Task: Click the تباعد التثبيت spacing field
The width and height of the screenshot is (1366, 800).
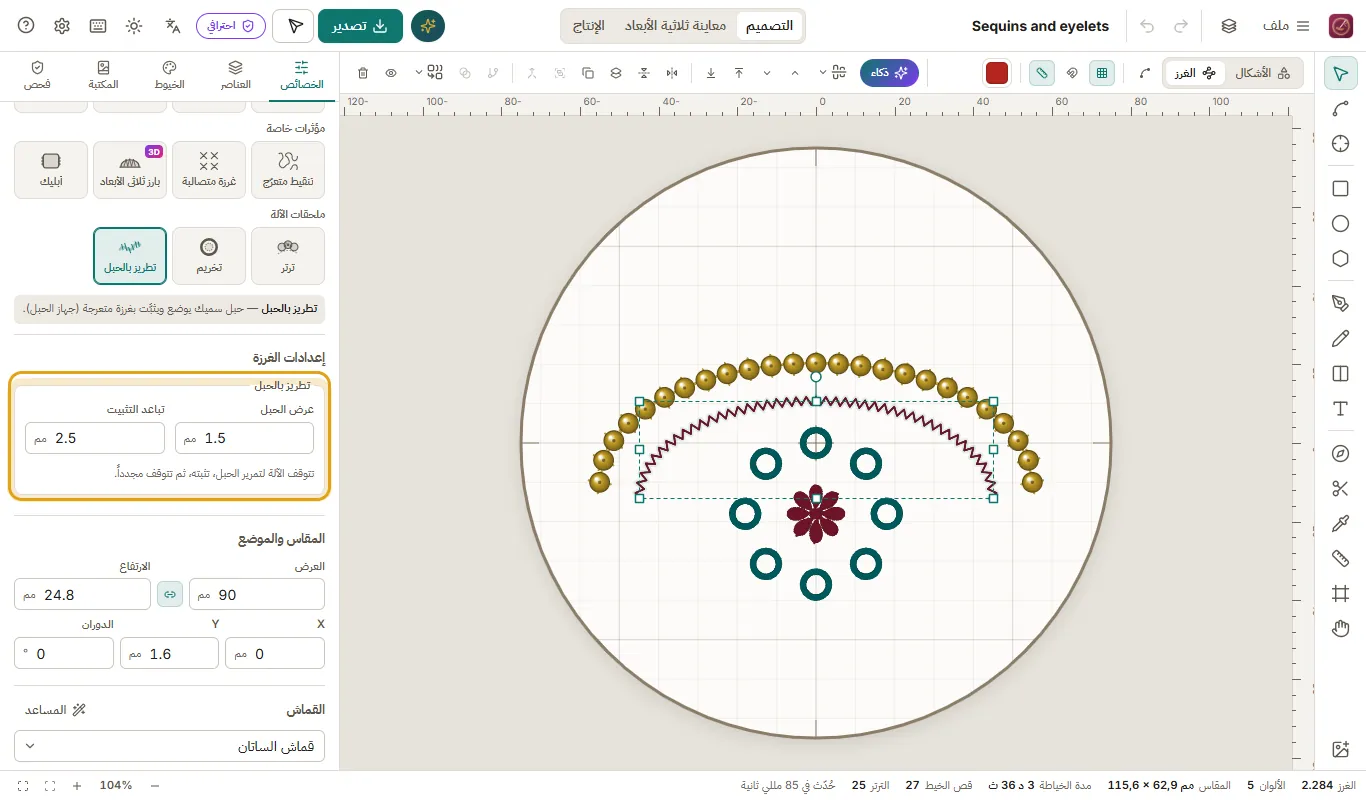Action: coord(95,438)
